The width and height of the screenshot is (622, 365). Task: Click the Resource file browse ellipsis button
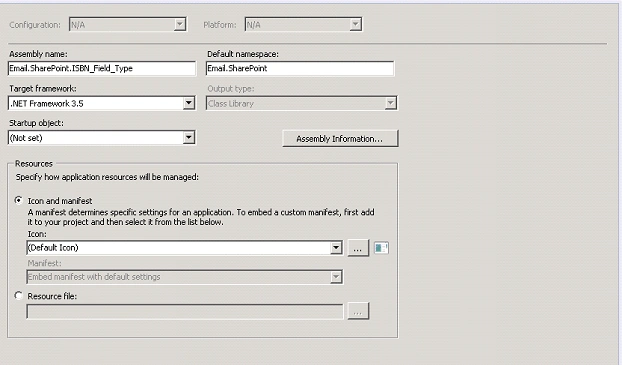tap(358, 311)
